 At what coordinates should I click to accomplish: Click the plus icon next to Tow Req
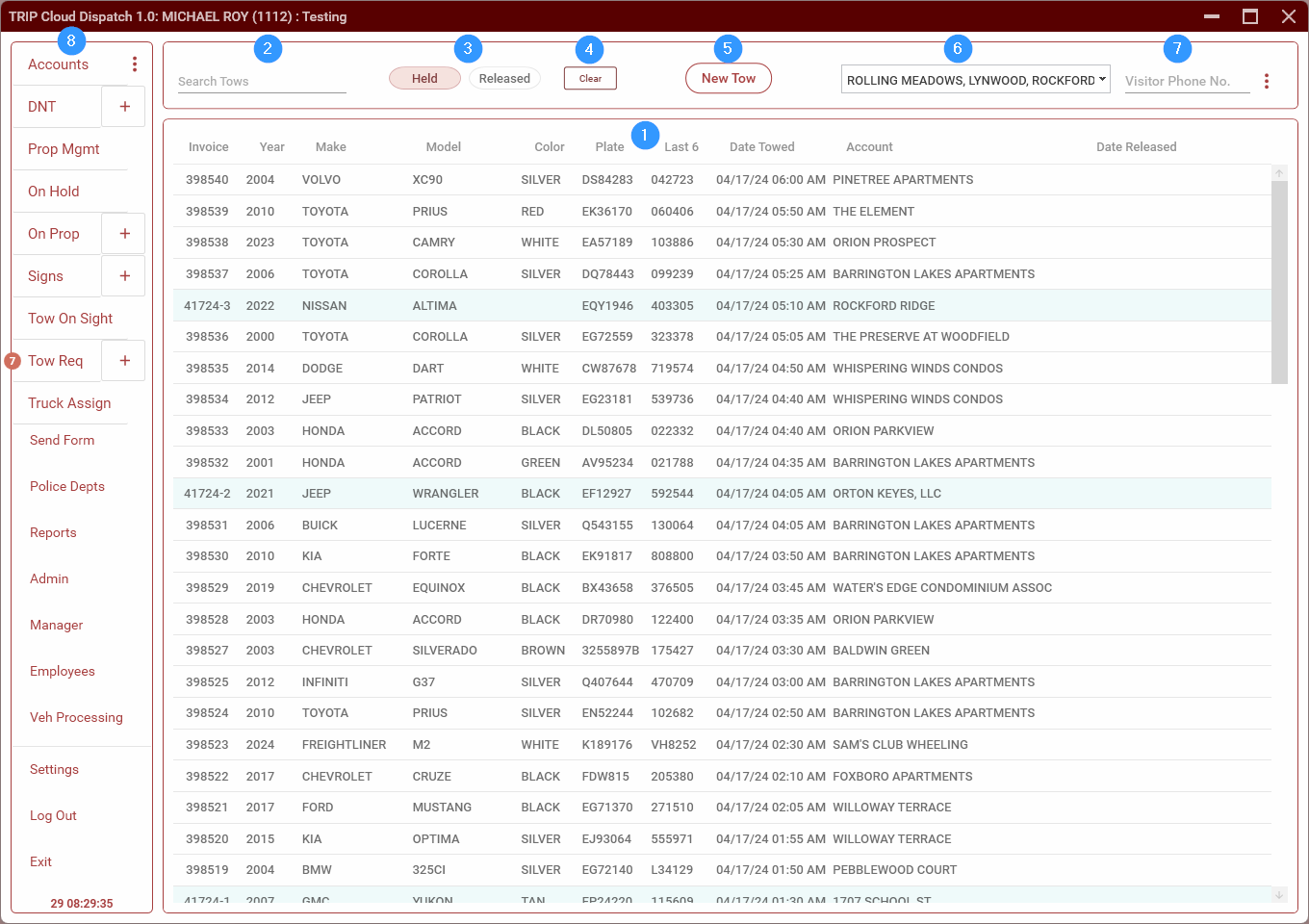(x=124, y=361)
